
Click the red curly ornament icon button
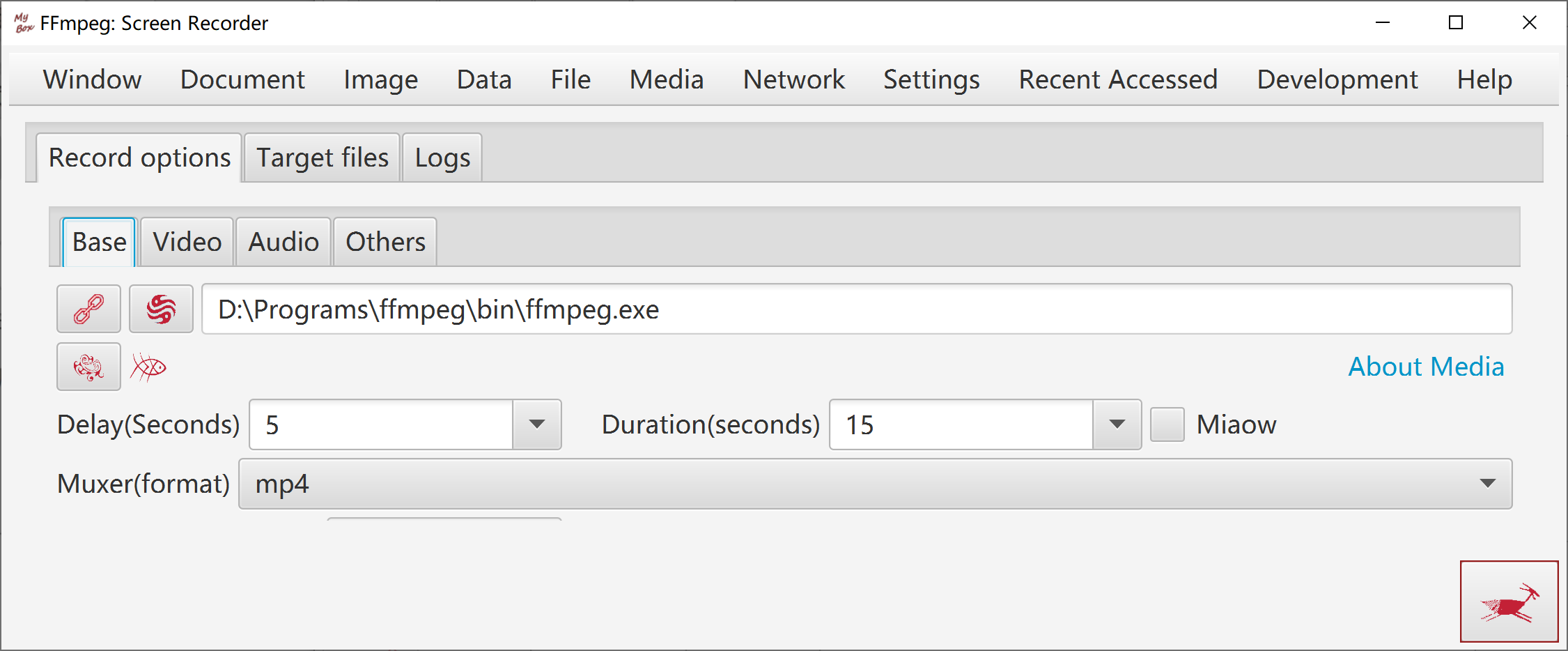pos(88,367)
